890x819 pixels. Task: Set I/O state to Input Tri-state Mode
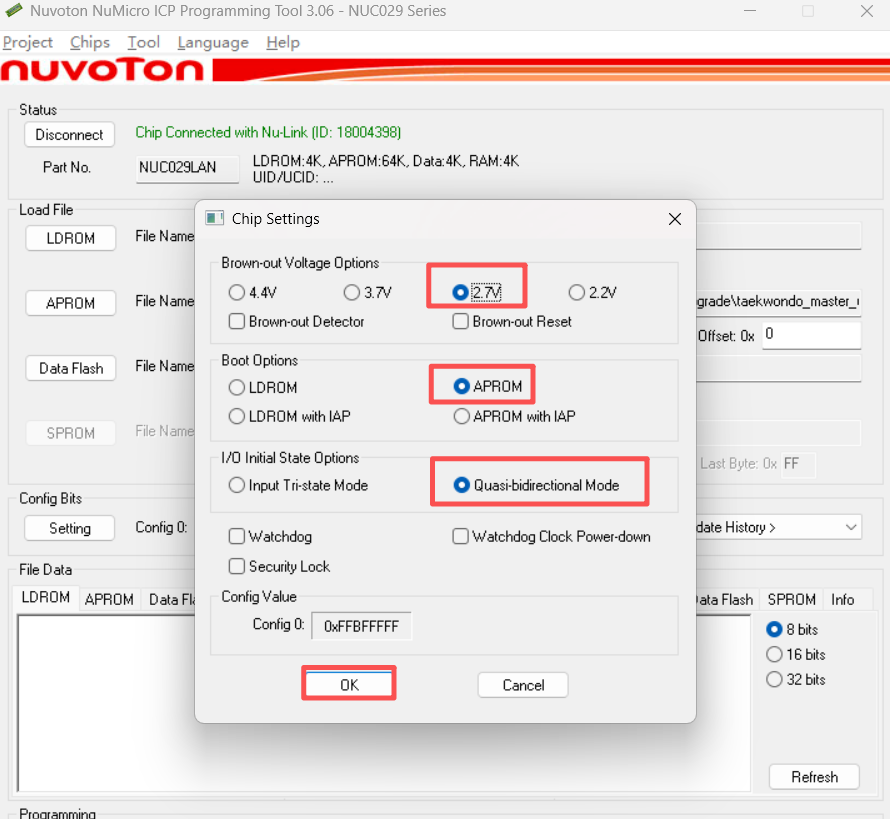237,485
